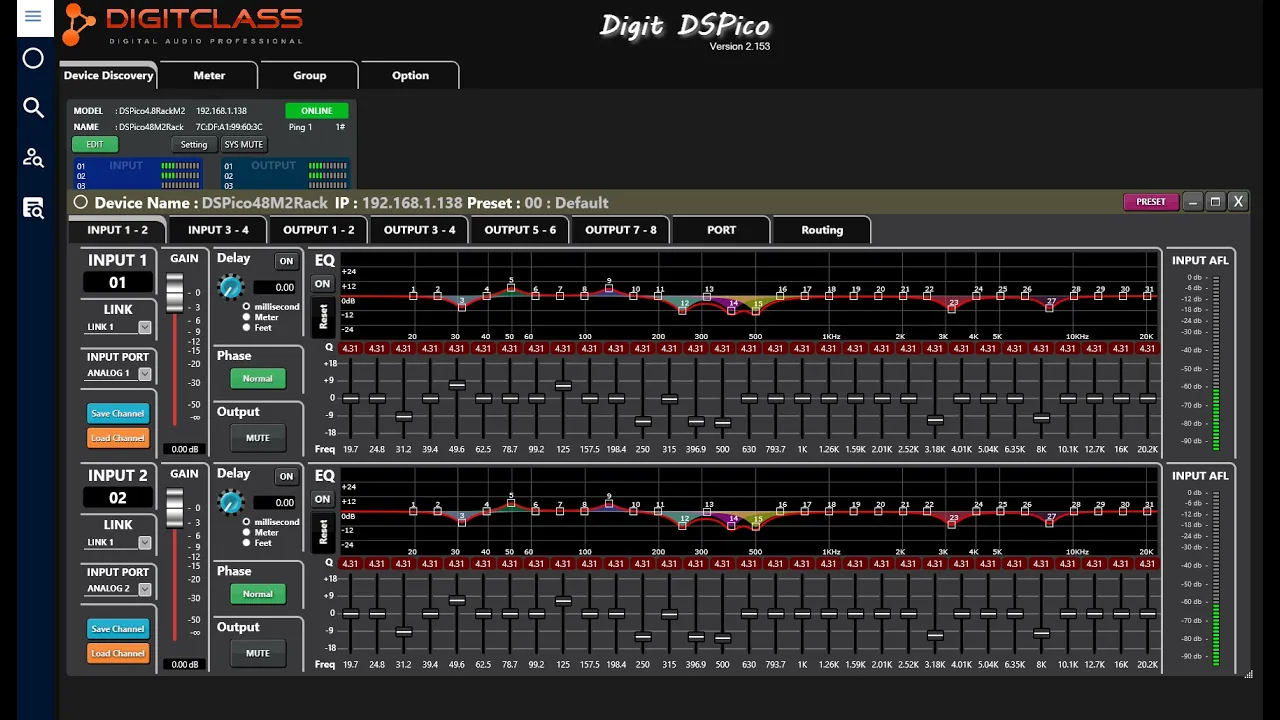
Task: Open device Setting button
Action: pos(194,145)
